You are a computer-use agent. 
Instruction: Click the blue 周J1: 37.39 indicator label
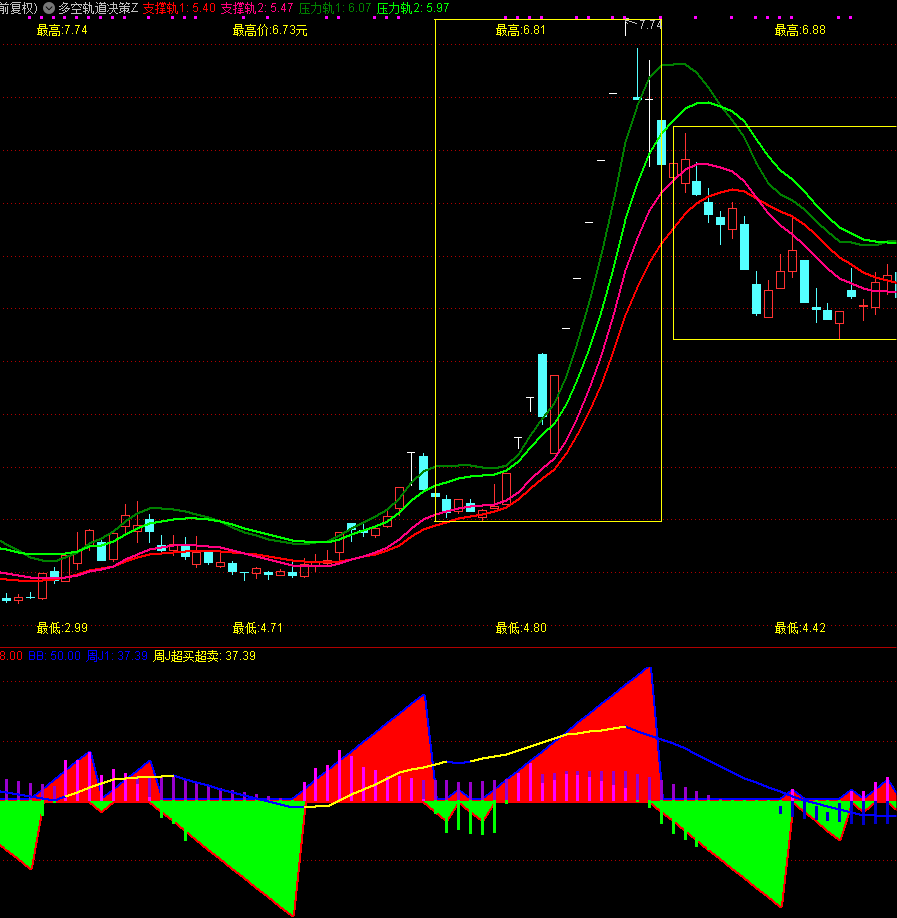click(x=116, y=656)
